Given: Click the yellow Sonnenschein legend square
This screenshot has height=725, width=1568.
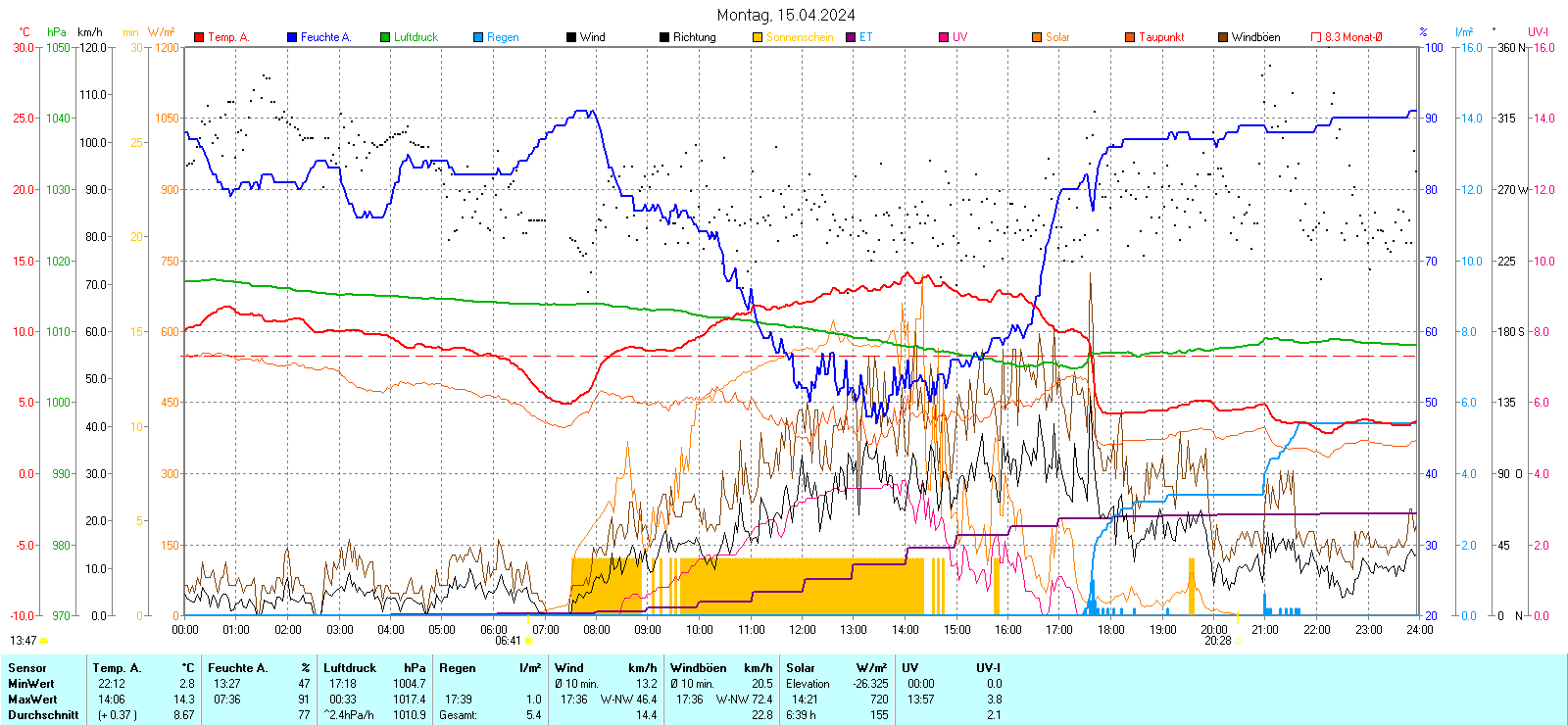Looking at the screenshot, I should point(758,37).
